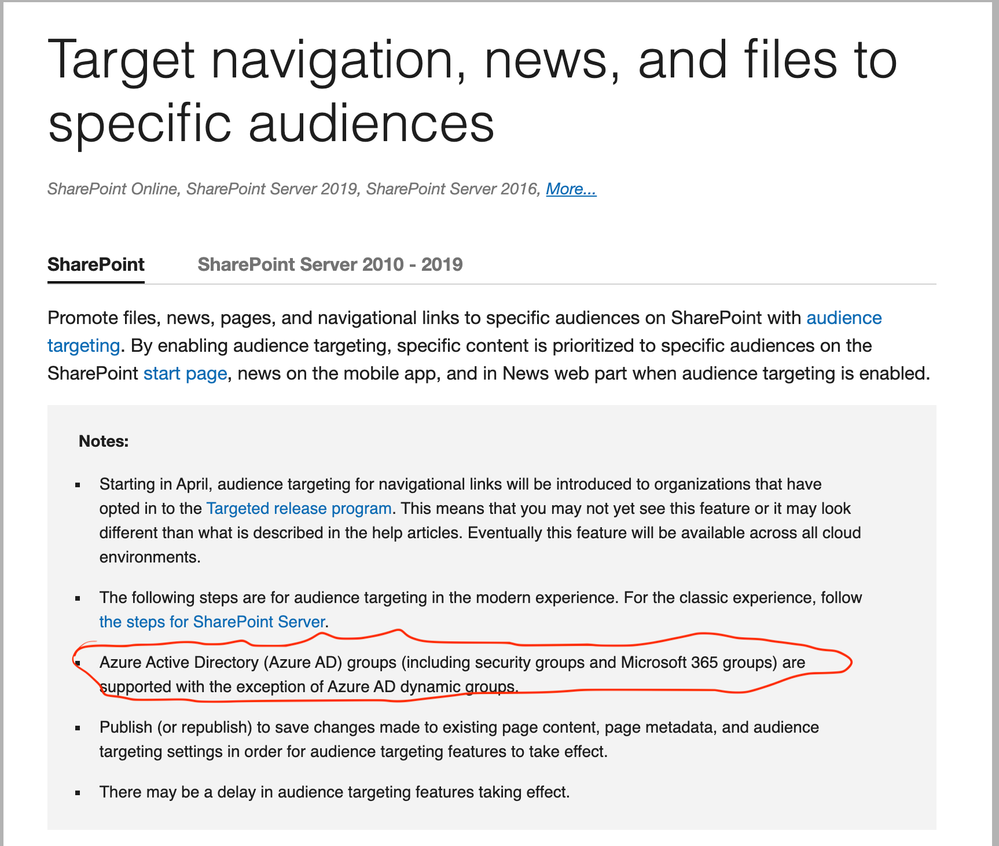The height and width of the screenshot is (846, 999).
Task: Switch to SharePoint Server 2010 - 2019 tab
Action: pyautogui.click(x=330, y=264)
